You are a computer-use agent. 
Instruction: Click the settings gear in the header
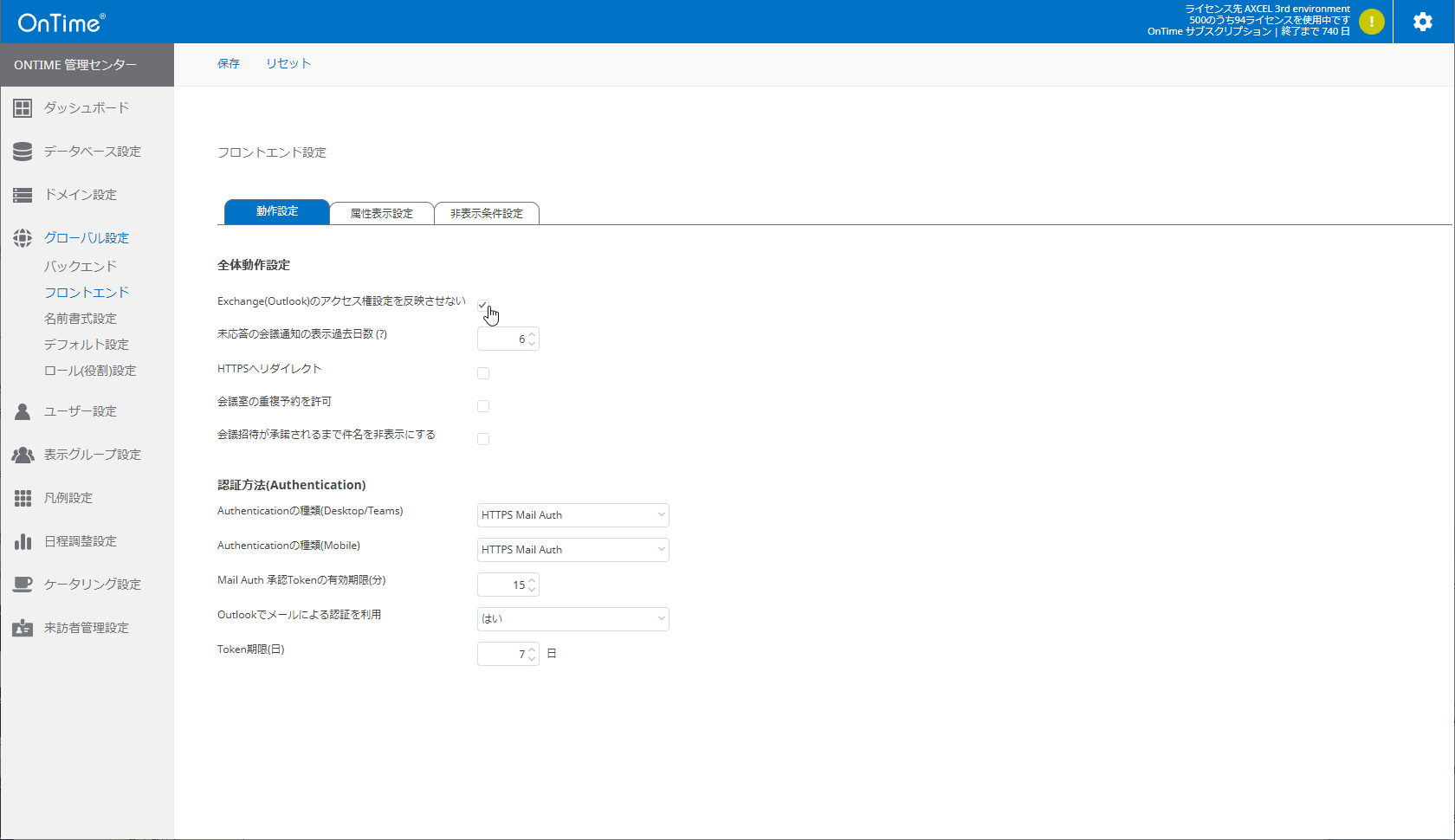point(1423,22)
